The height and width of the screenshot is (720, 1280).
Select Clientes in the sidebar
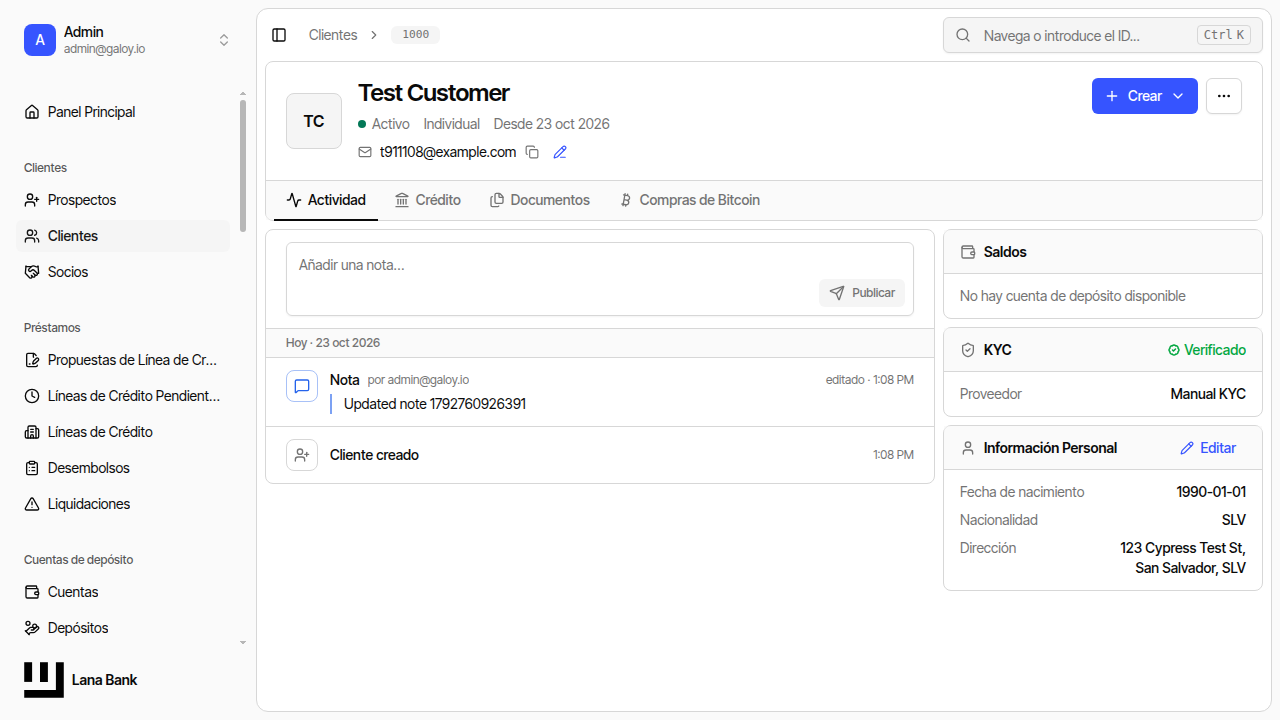coord(124,236)
